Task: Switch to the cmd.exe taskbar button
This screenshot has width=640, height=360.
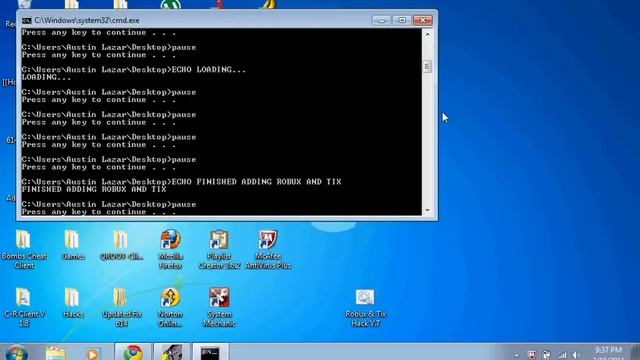Action: [x=211, y=352]
